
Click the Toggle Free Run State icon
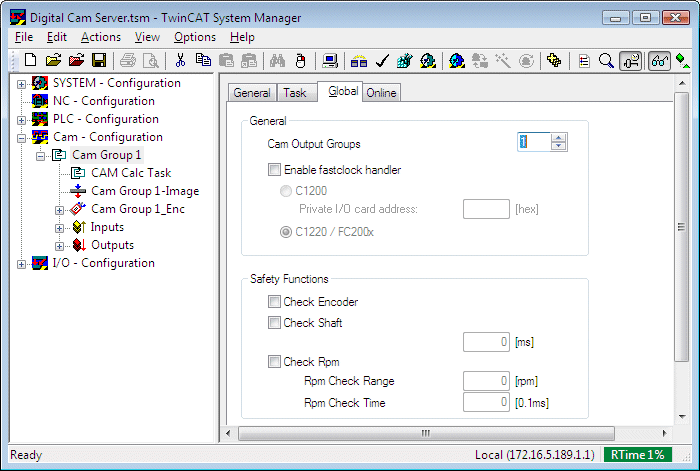click(x=526, y=60)
